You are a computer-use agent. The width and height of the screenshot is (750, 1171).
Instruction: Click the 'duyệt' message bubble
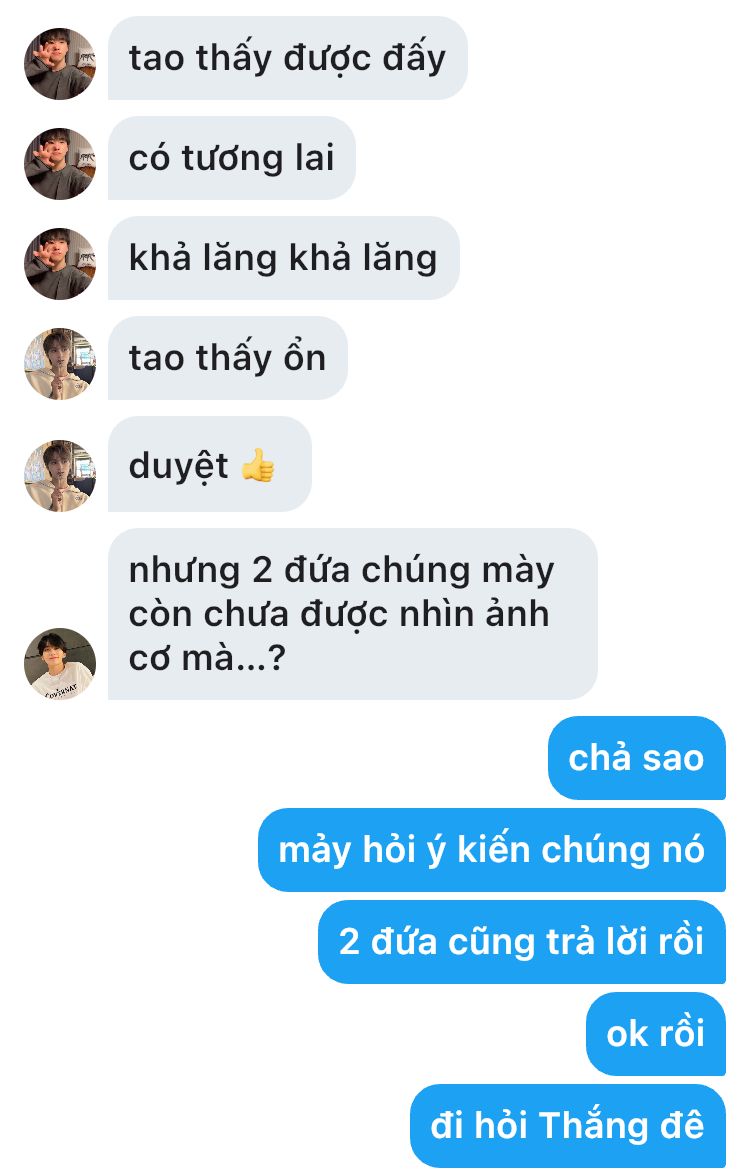coord(209,465)
